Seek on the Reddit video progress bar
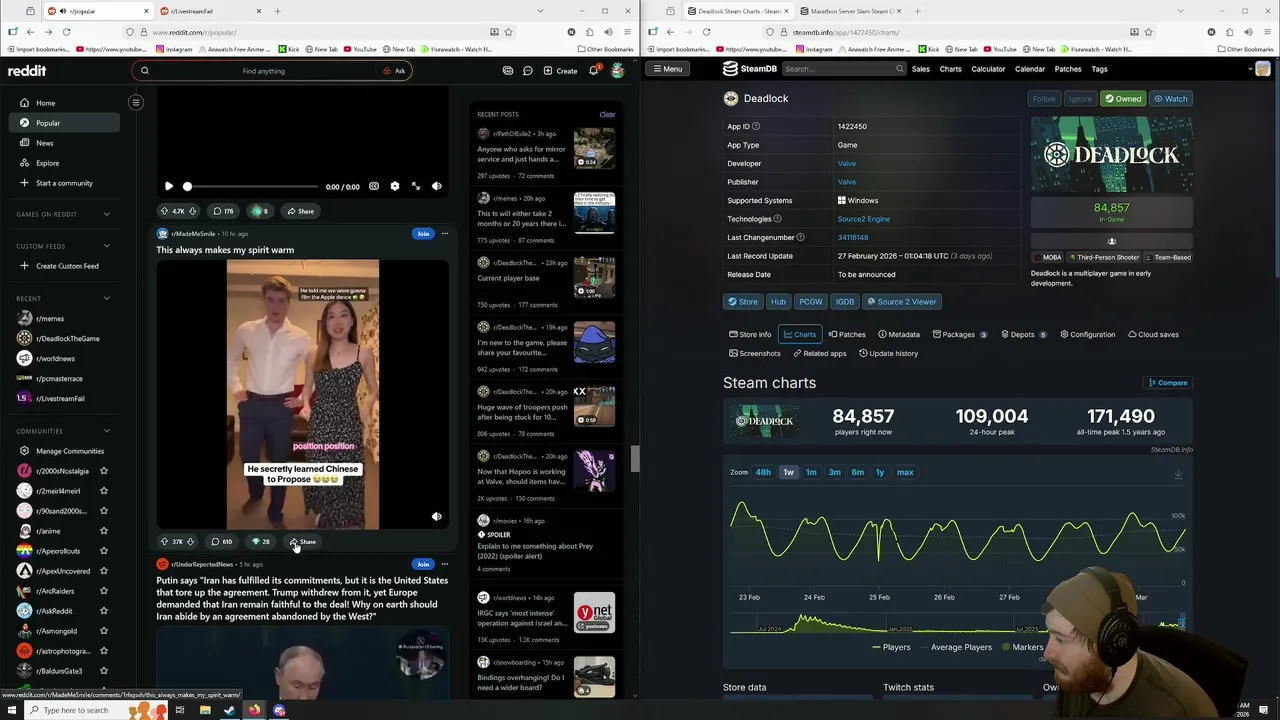Image resolution: width=1280 pixels, height=720 pixels. (251, 187)
